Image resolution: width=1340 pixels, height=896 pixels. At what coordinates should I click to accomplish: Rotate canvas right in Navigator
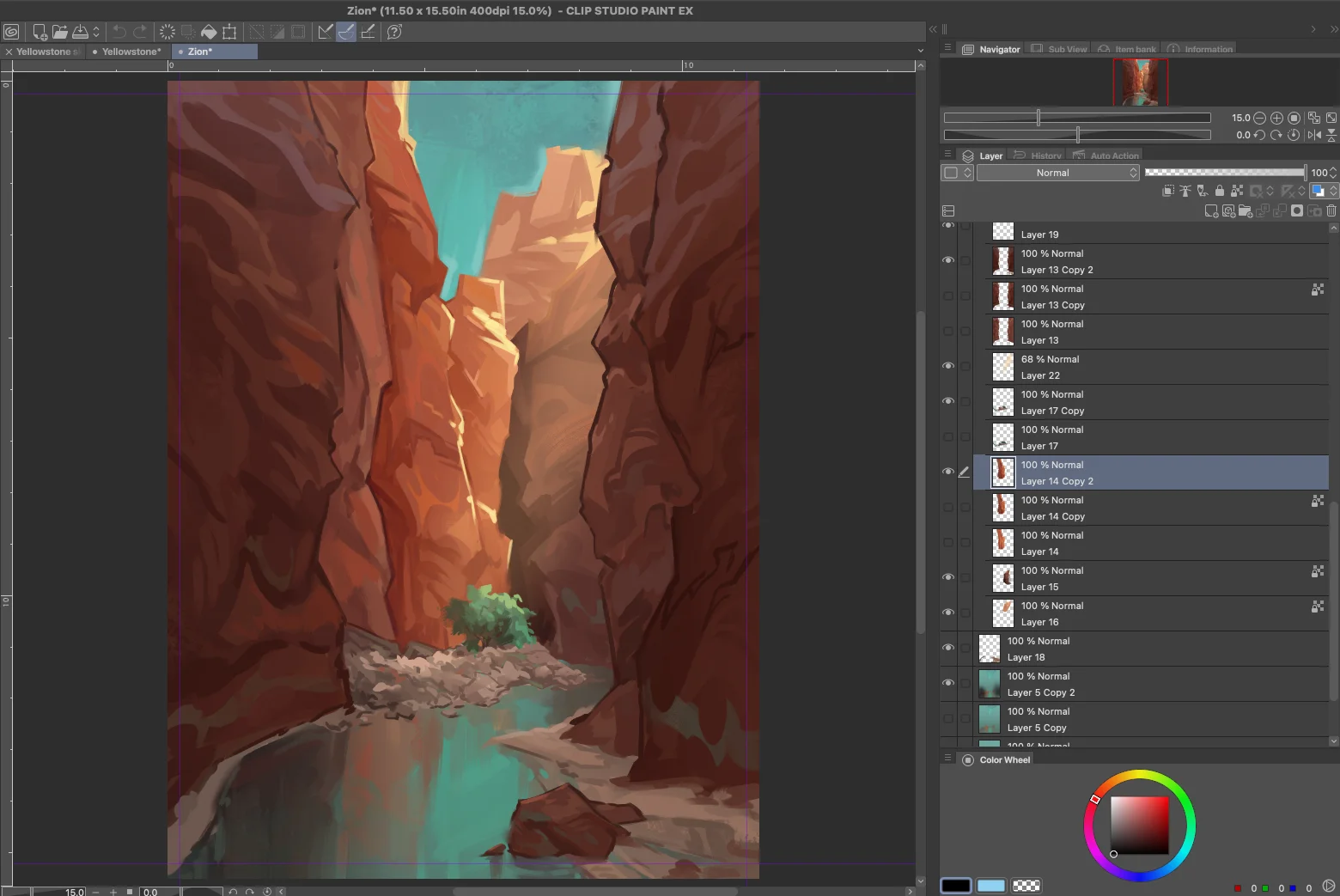[1276, 135]
